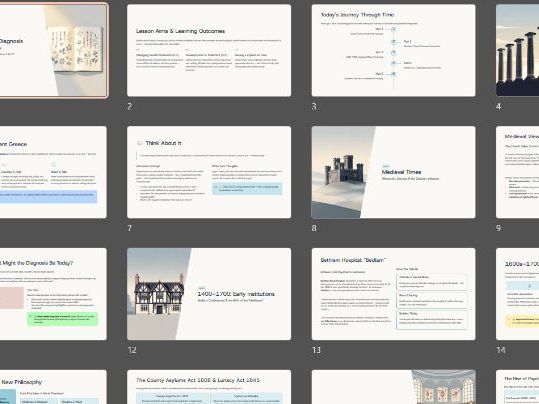Screen dimensions: 539x404
Task: Choose the 1600s–1700s slide thumbnail
Action: click(517, 294)
